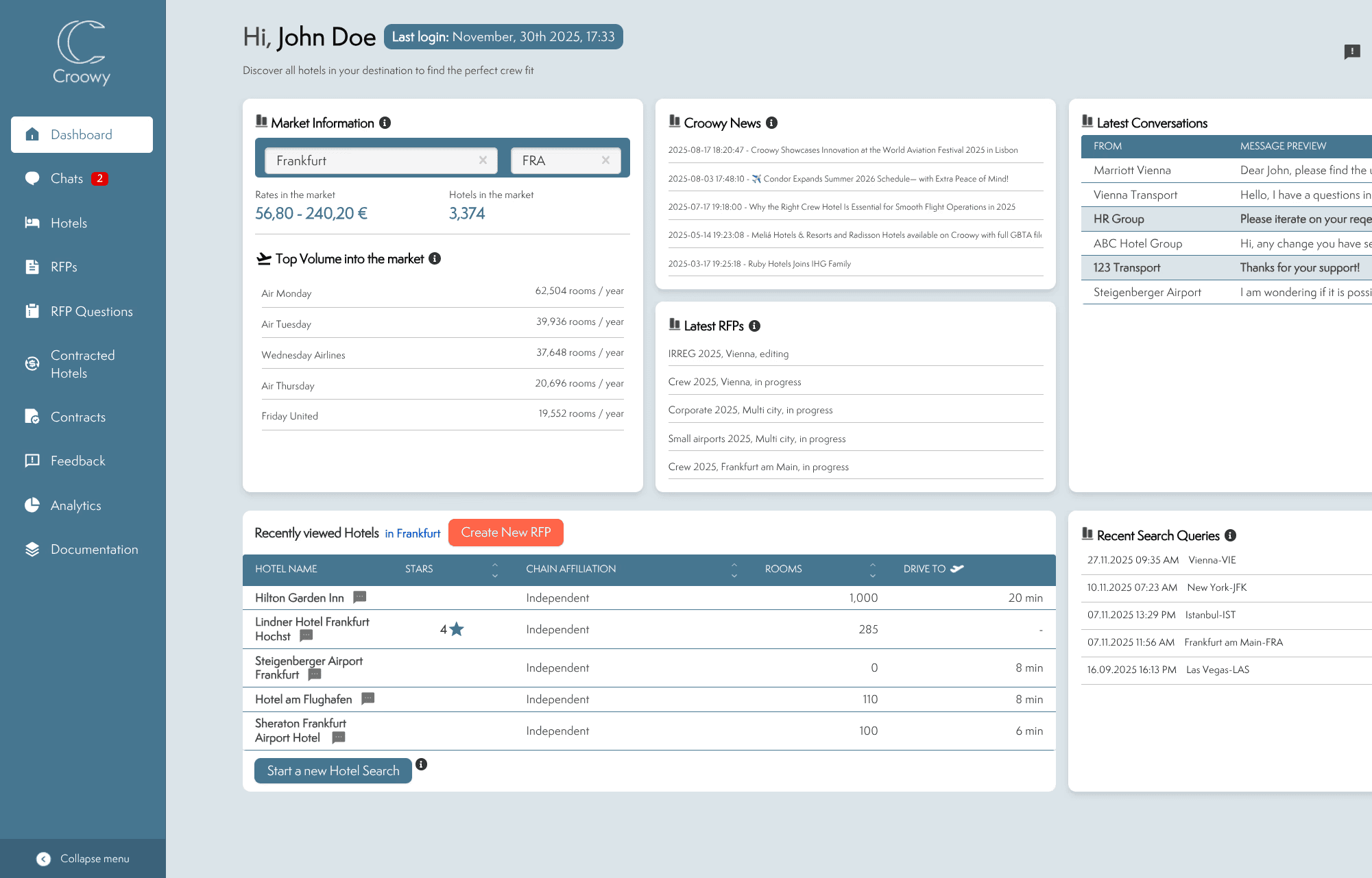Open the Contracted Hotels icon
Viewport: 1372px width, 878px height.
click(32, 364)
